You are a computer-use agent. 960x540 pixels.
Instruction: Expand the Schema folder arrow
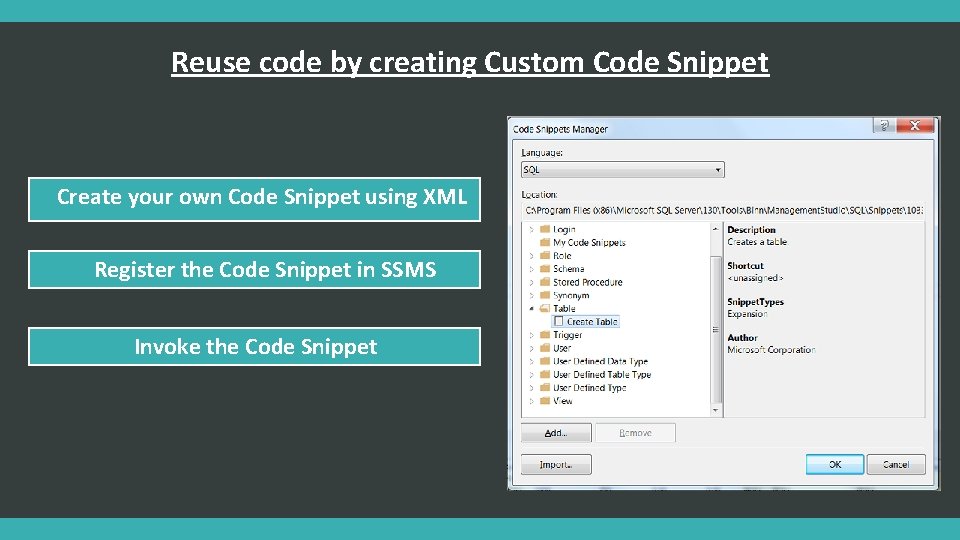[531, 269]
